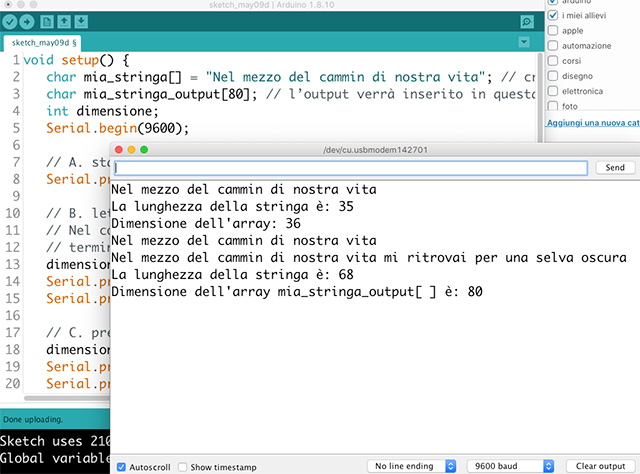Click output line 'La lunghezza della stringa è: 68'
This screenshot has height=474, width=640.
click(x=232, y=275)
